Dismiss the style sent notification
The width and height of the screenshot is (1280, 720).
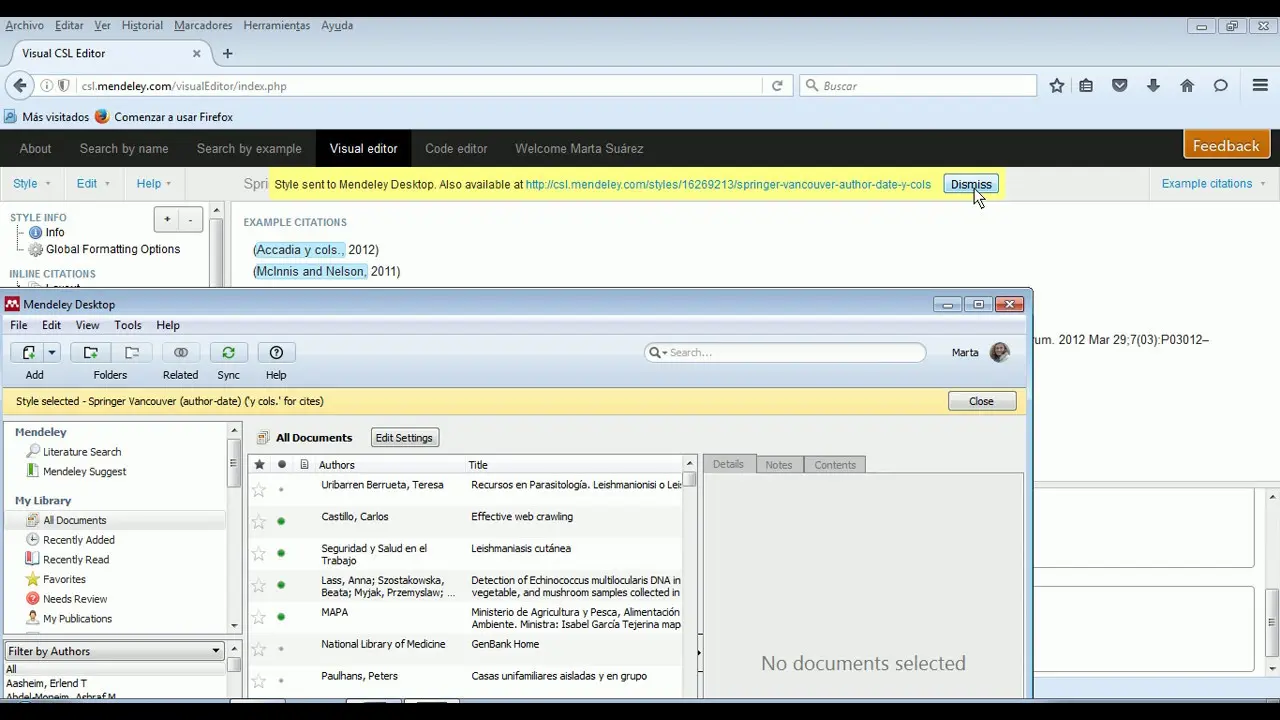(970, 184)
